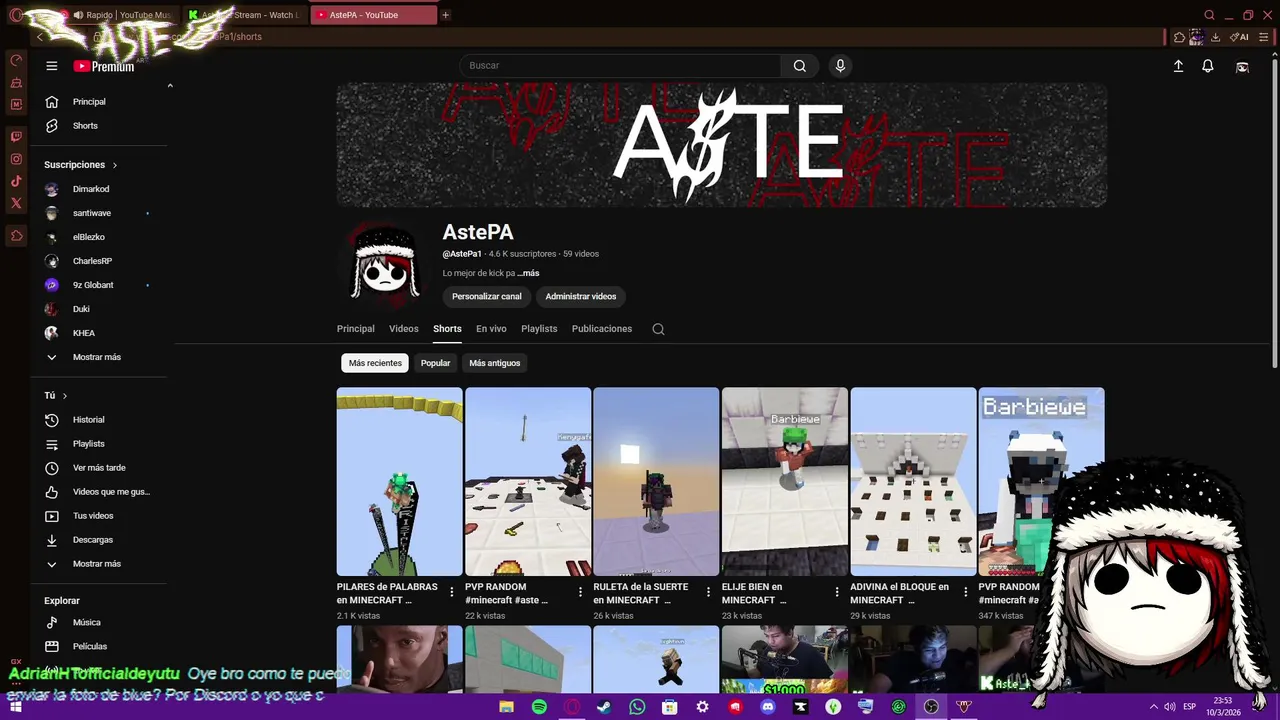Go to YouTube Premium home logo
This screenshot has width=1280, height=720.
pos(103,66)
